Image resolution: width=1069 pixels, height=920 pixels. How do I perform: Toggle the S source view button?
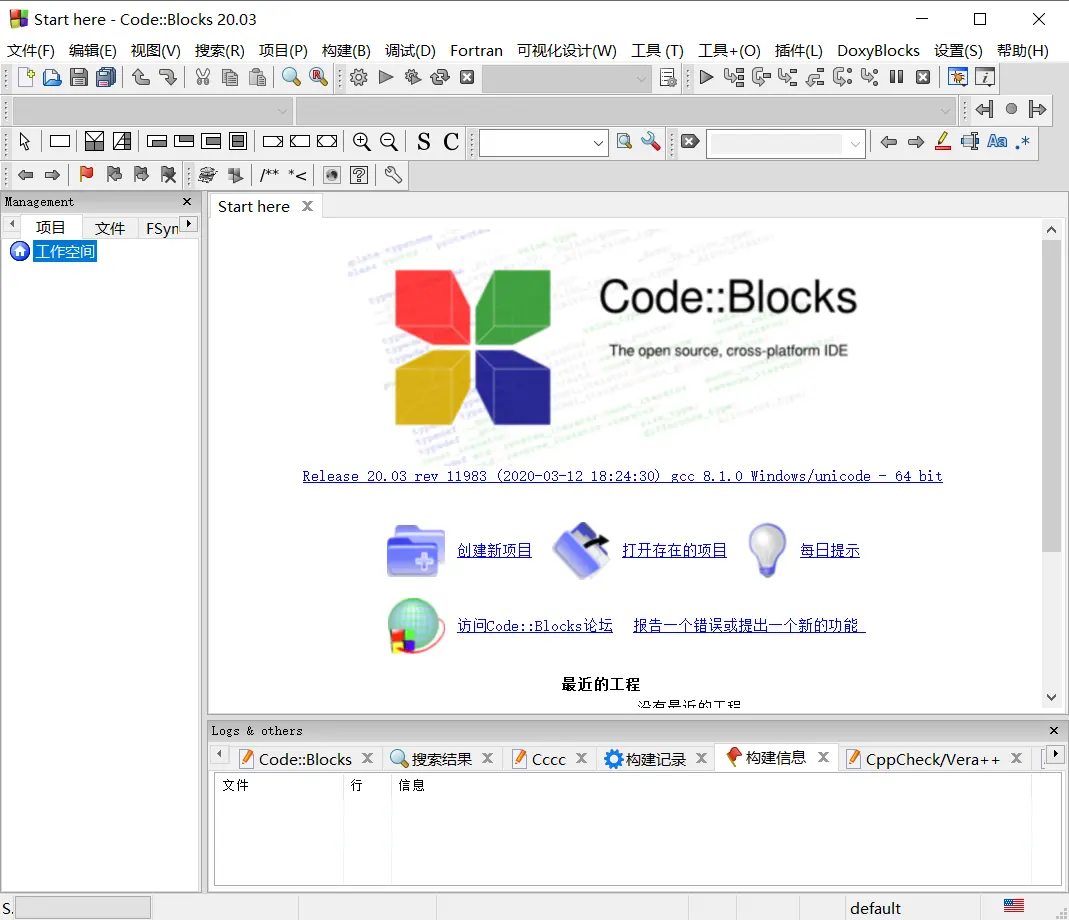click(x=423, y=142)
